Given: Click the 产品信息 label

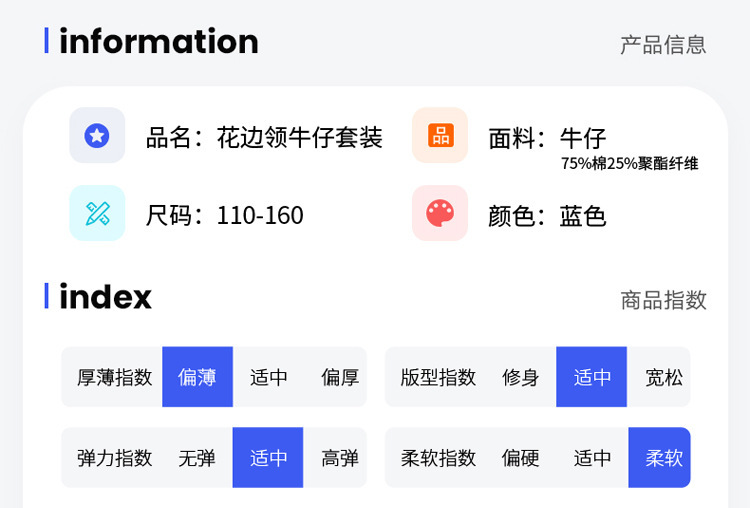Looking at the screenshot, I should pyautogui.click(x=663, y=44).
